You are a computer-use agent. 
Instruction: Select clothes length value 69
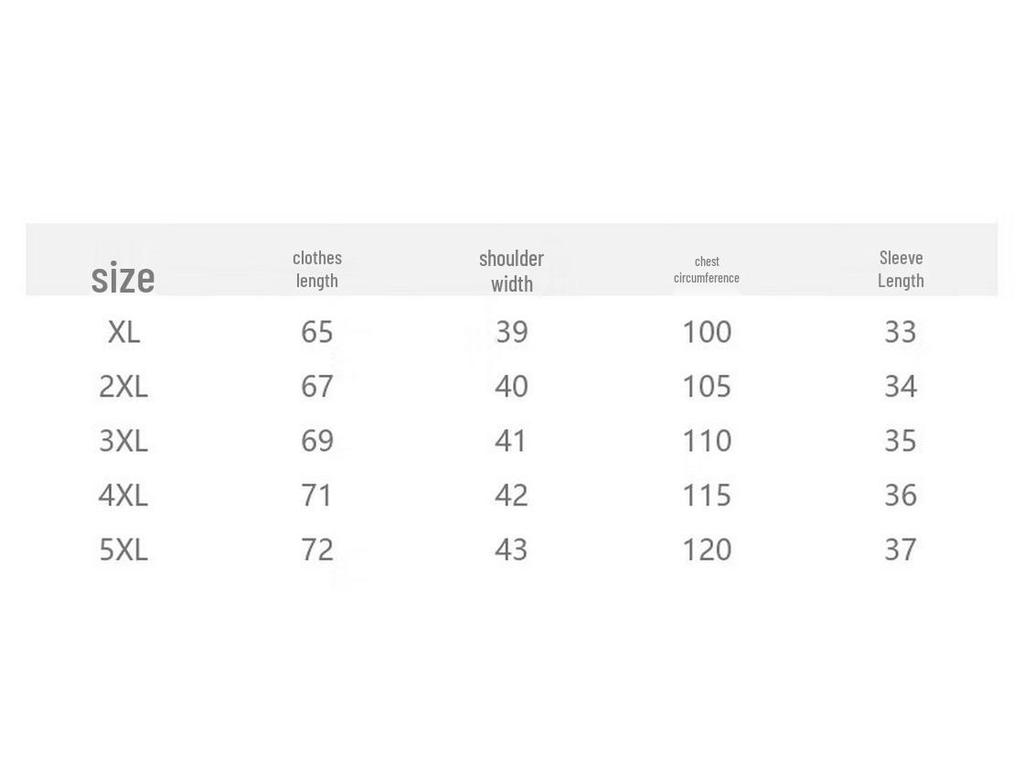coord(317,441)
